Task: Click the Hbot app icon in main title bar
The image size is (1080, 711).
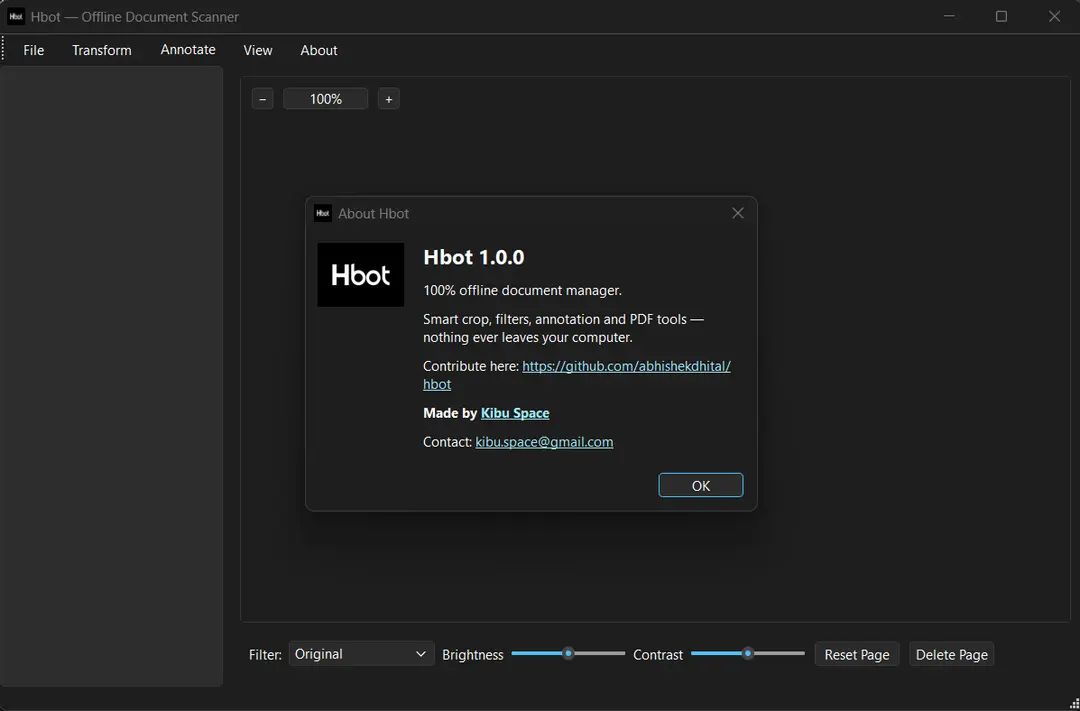Action: (x=16, y=17)
